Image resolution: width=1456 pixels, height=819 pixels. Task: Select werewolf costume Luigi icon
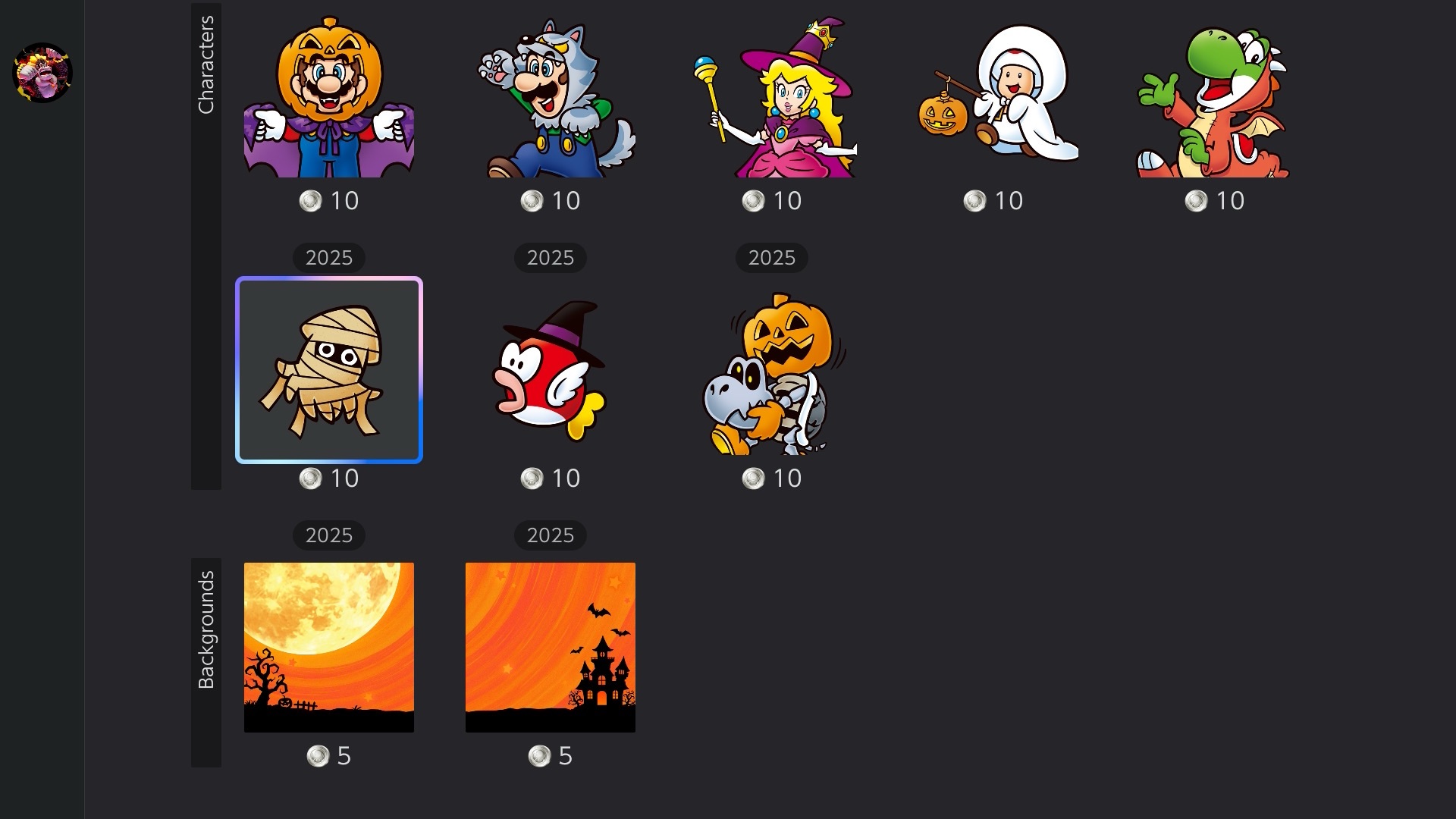[557, 98]
